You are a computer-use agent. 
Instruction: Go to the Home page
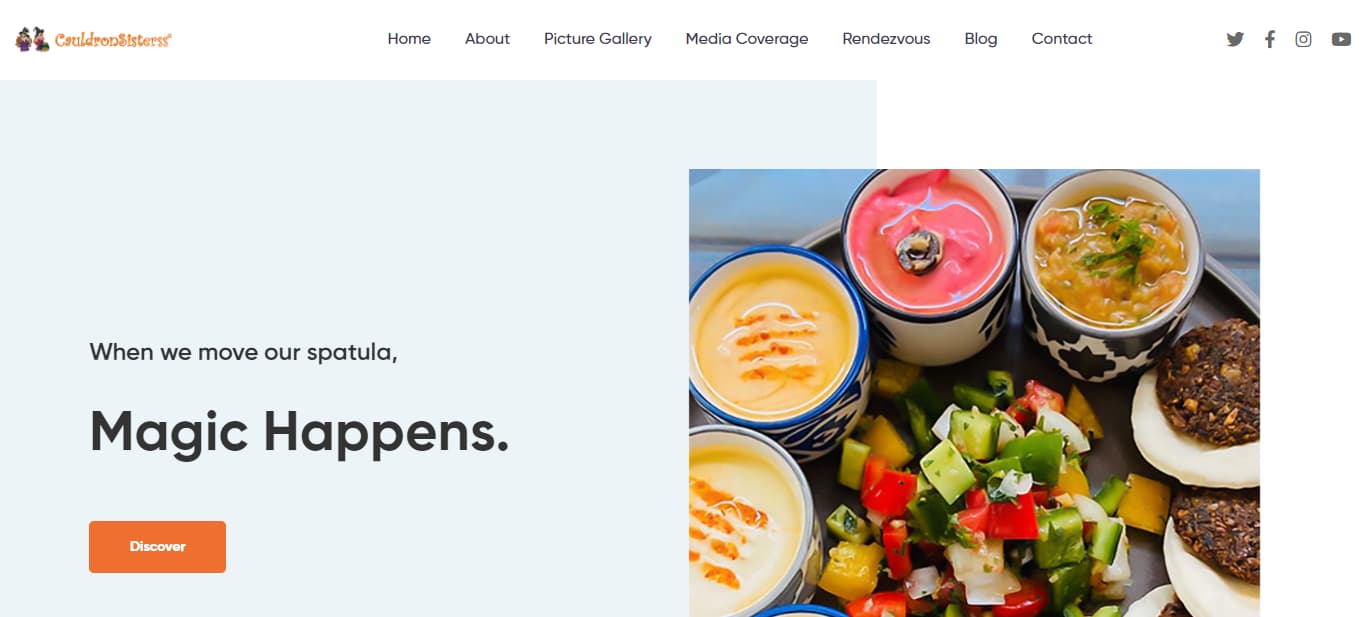click(409, 39)
